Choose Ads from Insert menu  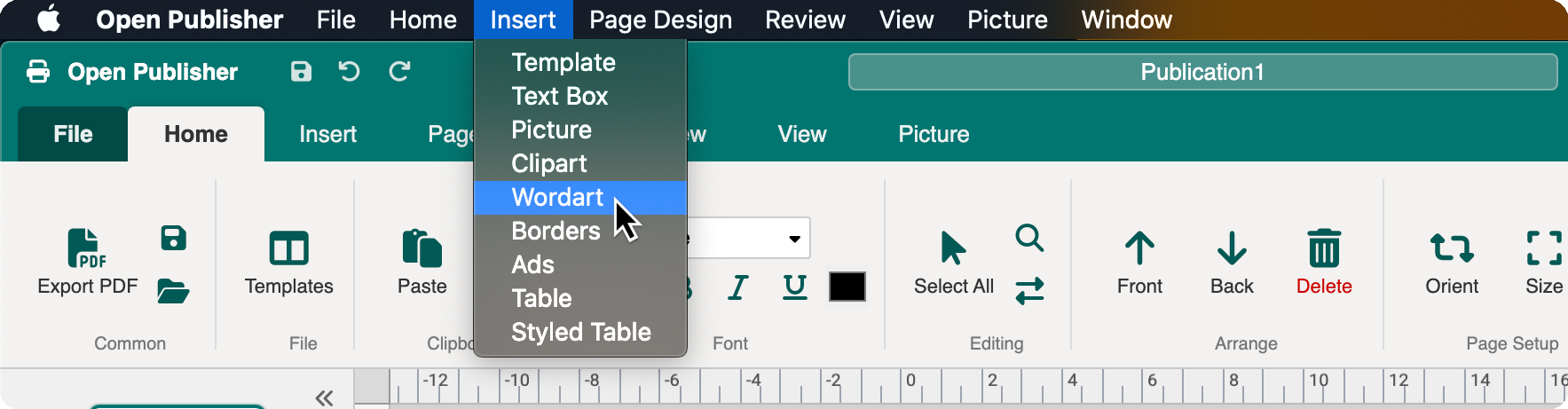(580, 264)
